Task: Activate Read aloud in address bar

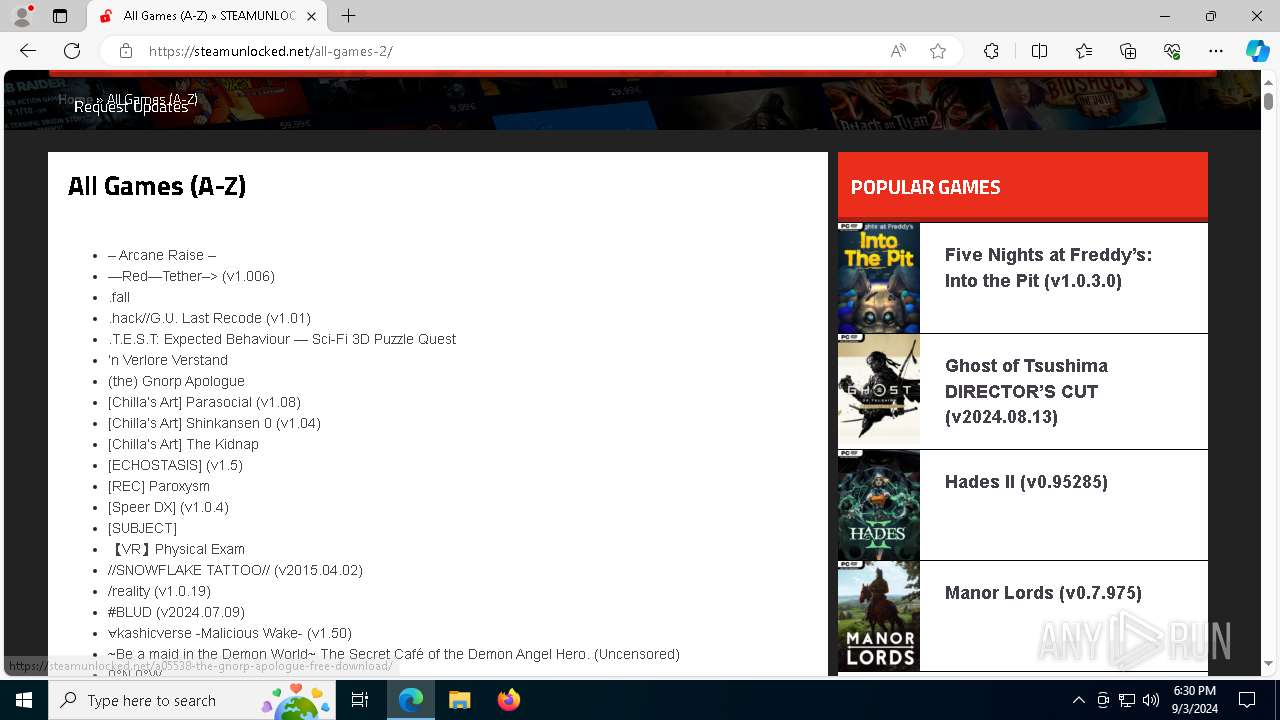Action: 898,51
